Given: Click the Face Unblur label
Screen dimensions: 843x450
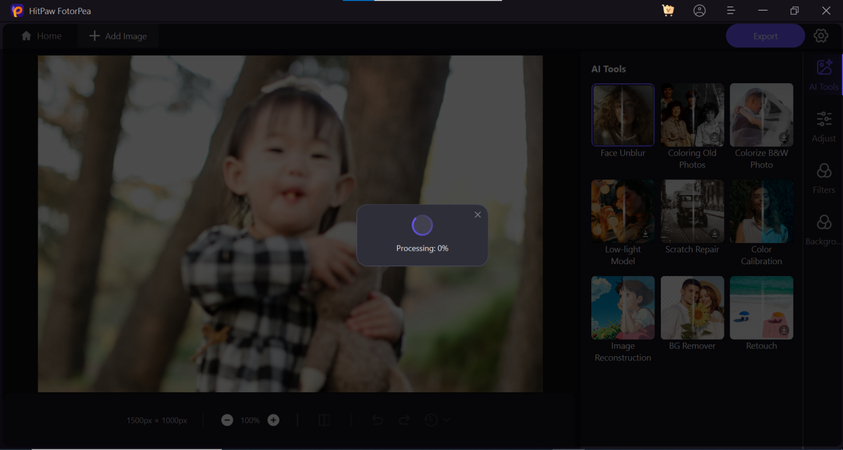Looking at the screenshot, I should [623, 153].
